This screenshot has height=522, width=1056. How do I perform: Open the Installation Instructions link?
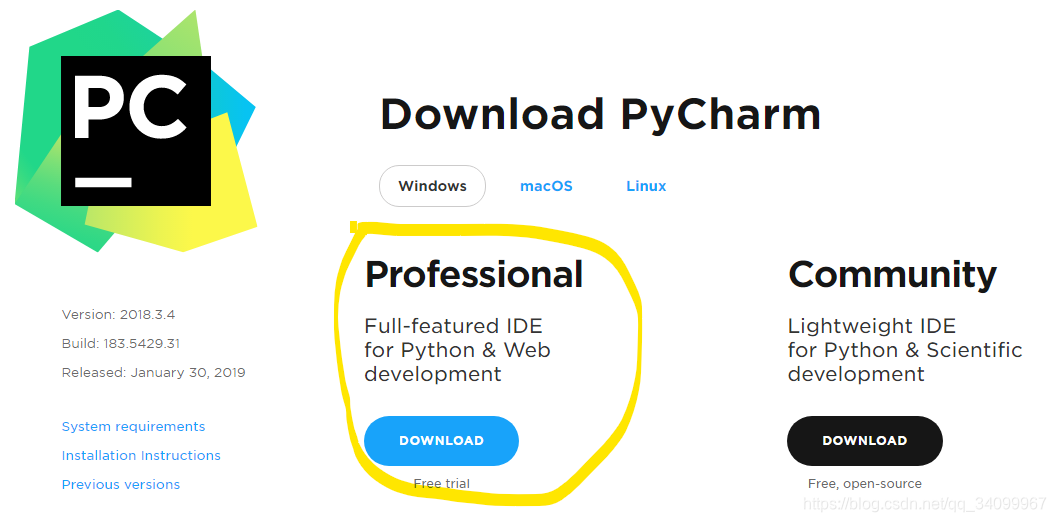pos(141,455)
